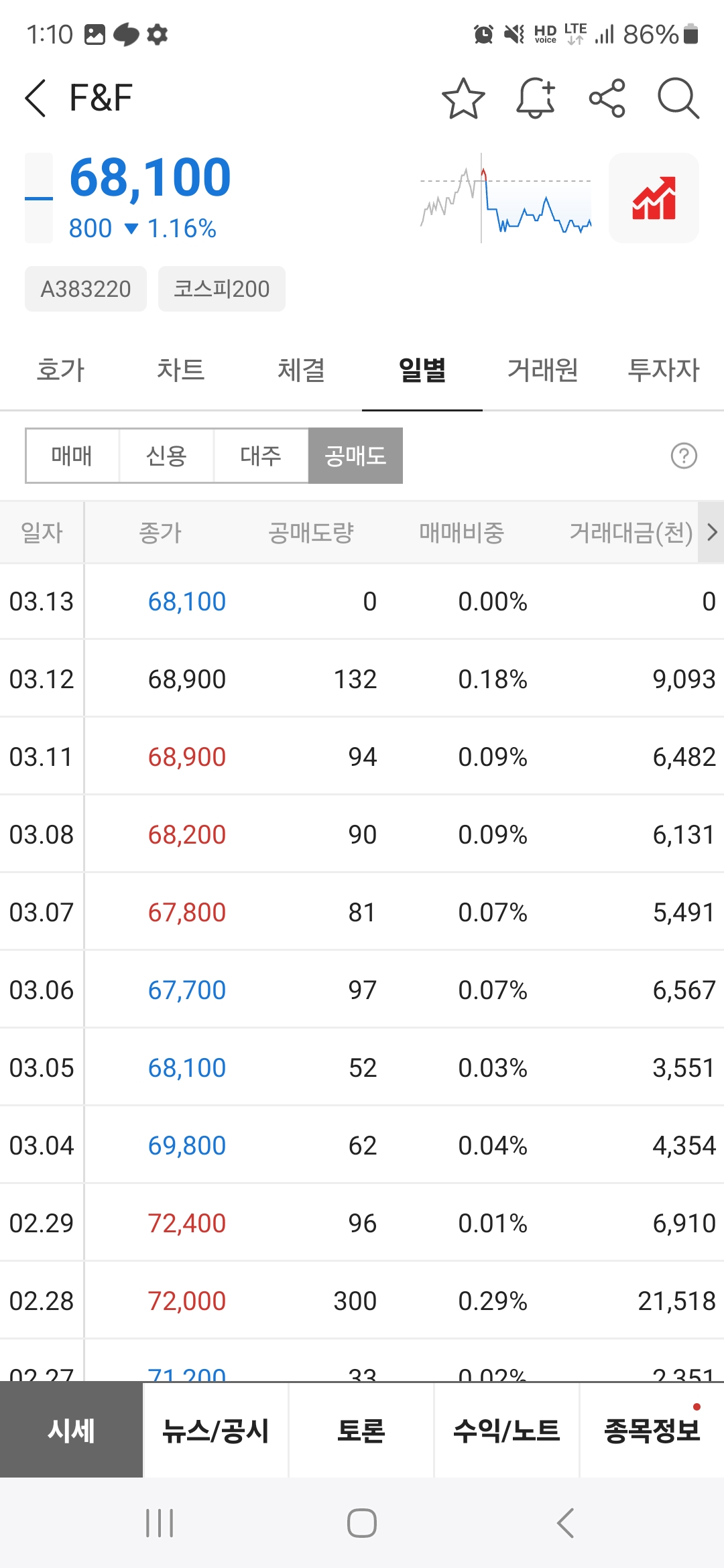The image size is (724, 1568).
Task: Tap the current price 68,100 headline
Action: pos(150,178)
